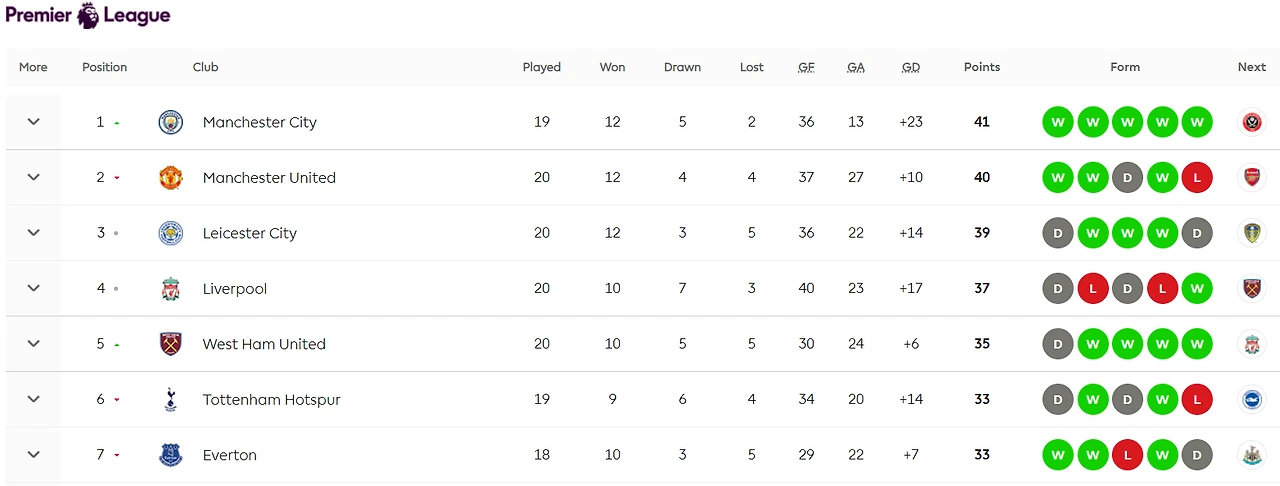This screenshot has height=486, width=1280.
Task: Open the West Ham United club link
Action: (264, 344)
